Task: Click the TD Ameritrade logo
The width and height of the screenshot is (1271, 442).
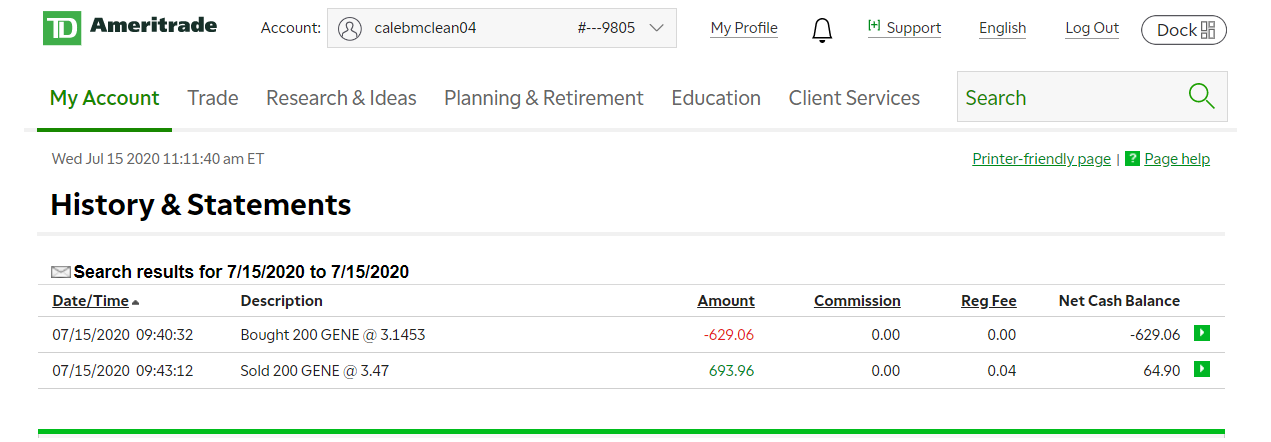Action: [x=130, y=28]
